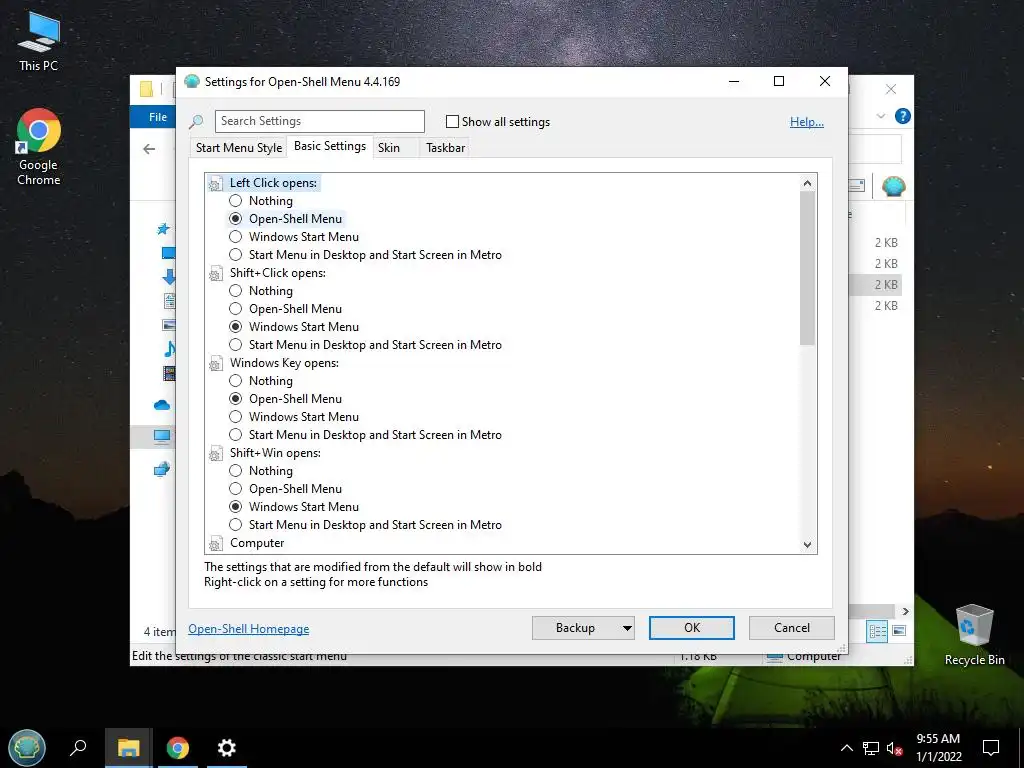Screen dimensions: 1024x768
Task: Click the muted volume tray icon
Action: coord(895,748)
